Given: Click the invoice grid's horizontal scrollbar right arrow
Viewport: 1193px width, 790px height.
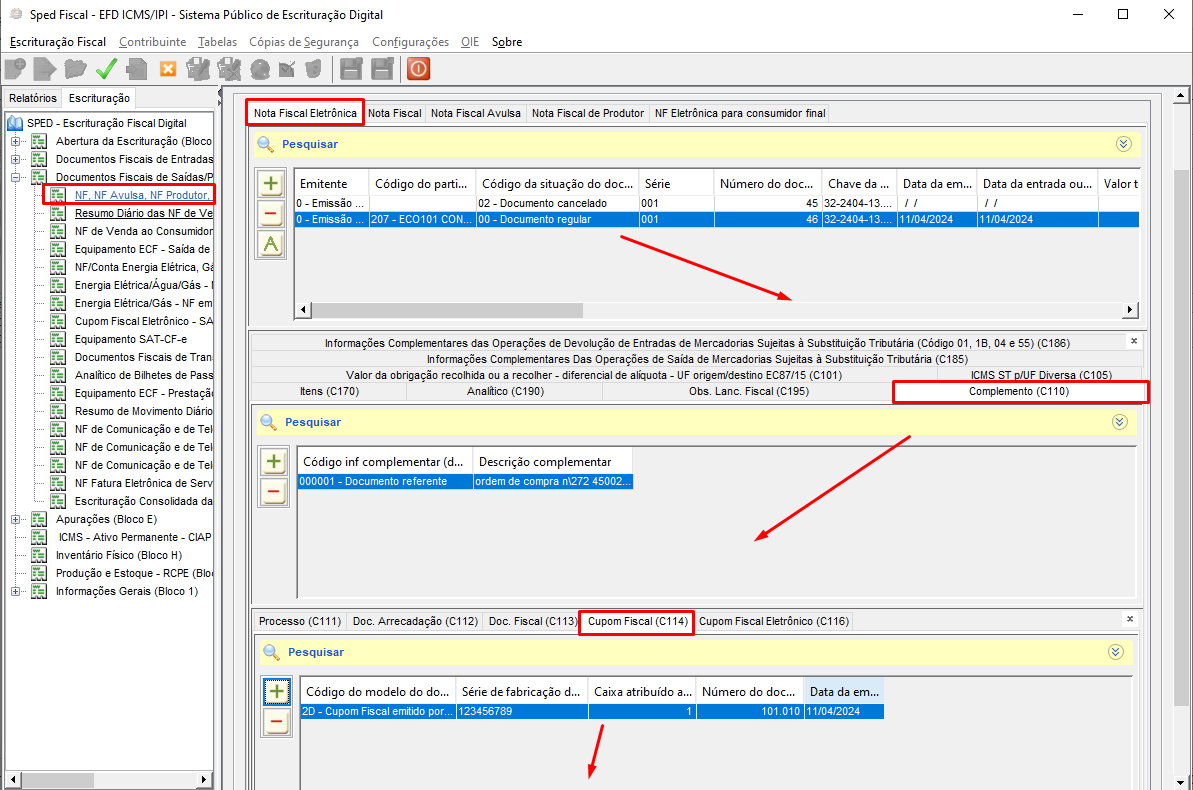Looking at the screenshot, I should (1130, 310).
